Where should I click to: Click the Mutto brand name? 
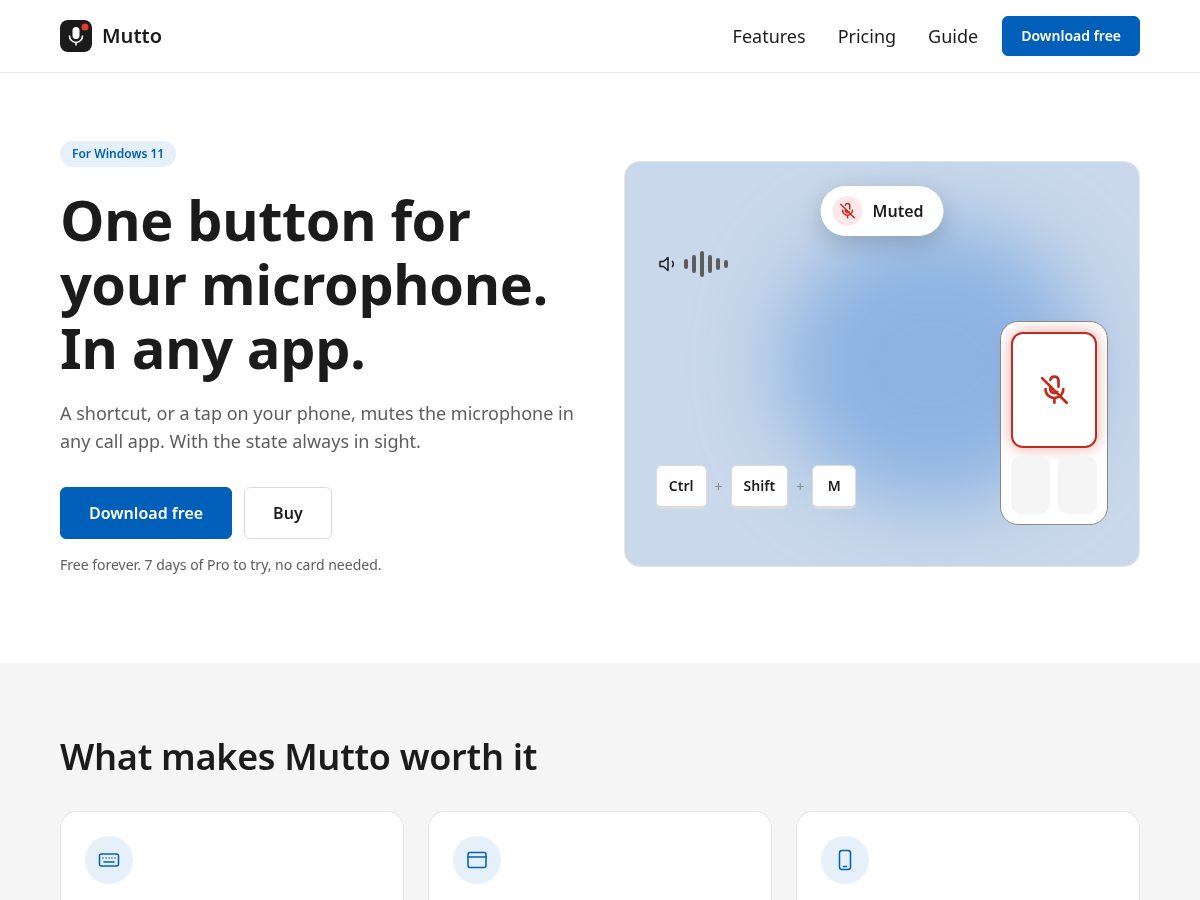(x=132, y=36)
